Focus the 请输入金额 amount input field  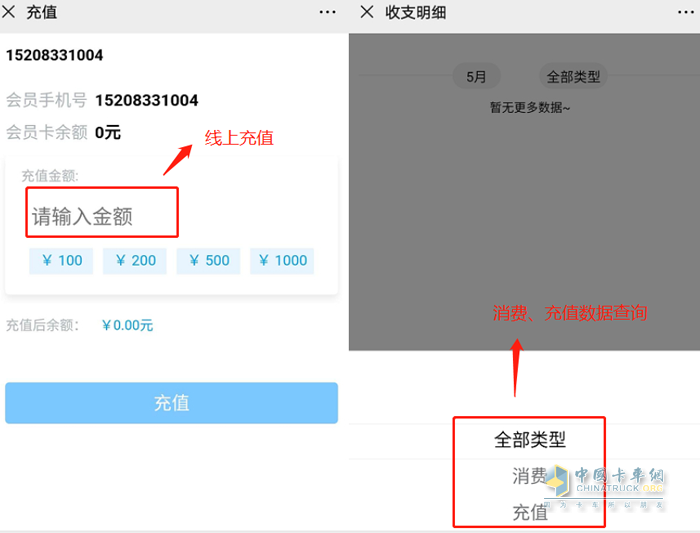[x=102, y=216]
